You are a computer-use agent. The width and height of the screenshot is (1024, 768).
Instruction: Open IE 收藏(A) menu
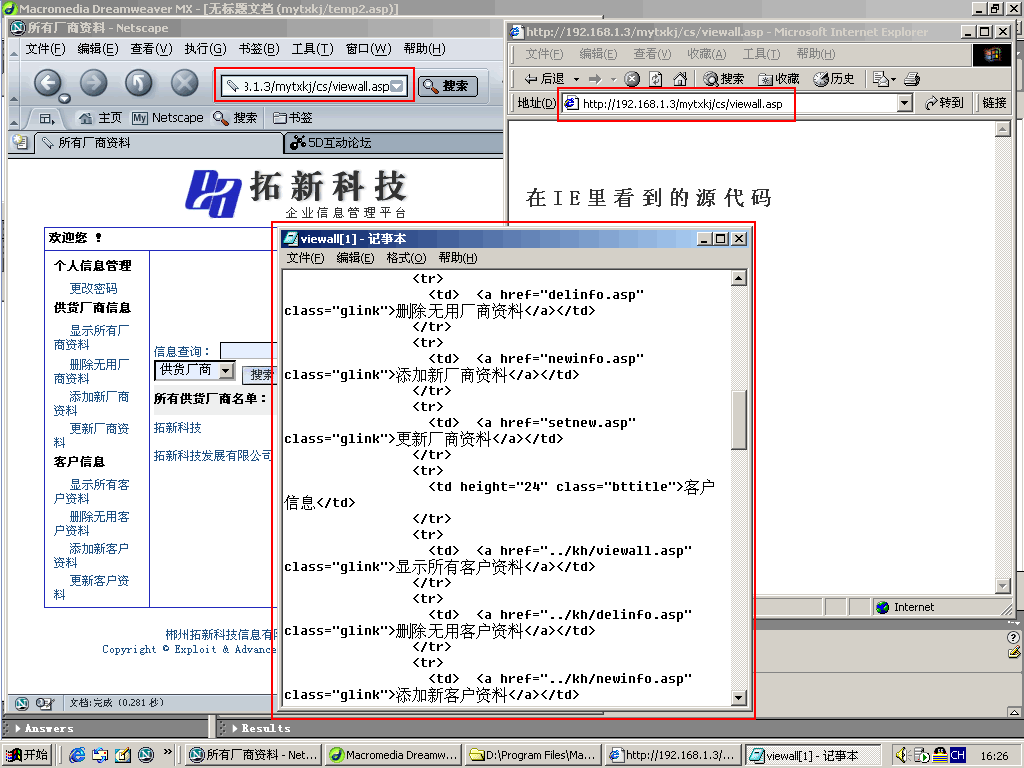point(707,54)
